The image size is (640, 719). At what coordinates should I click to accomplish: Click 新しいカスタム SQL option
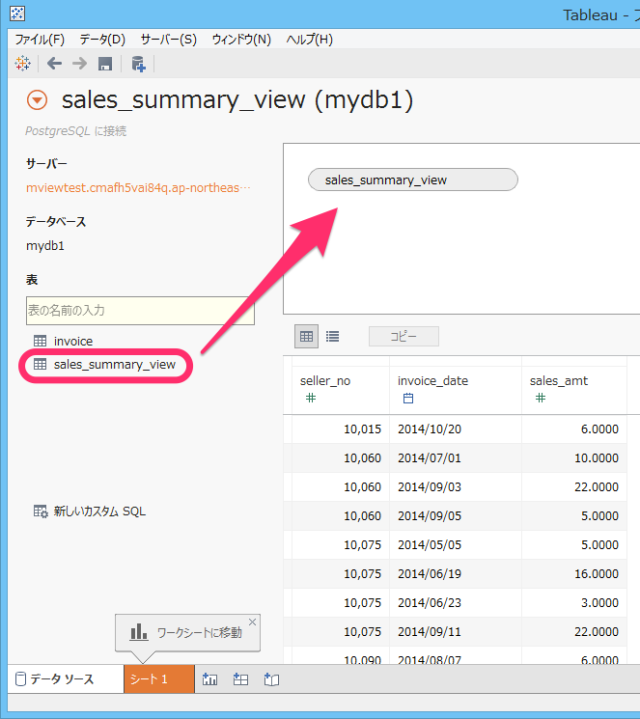(x=99, y=511)
